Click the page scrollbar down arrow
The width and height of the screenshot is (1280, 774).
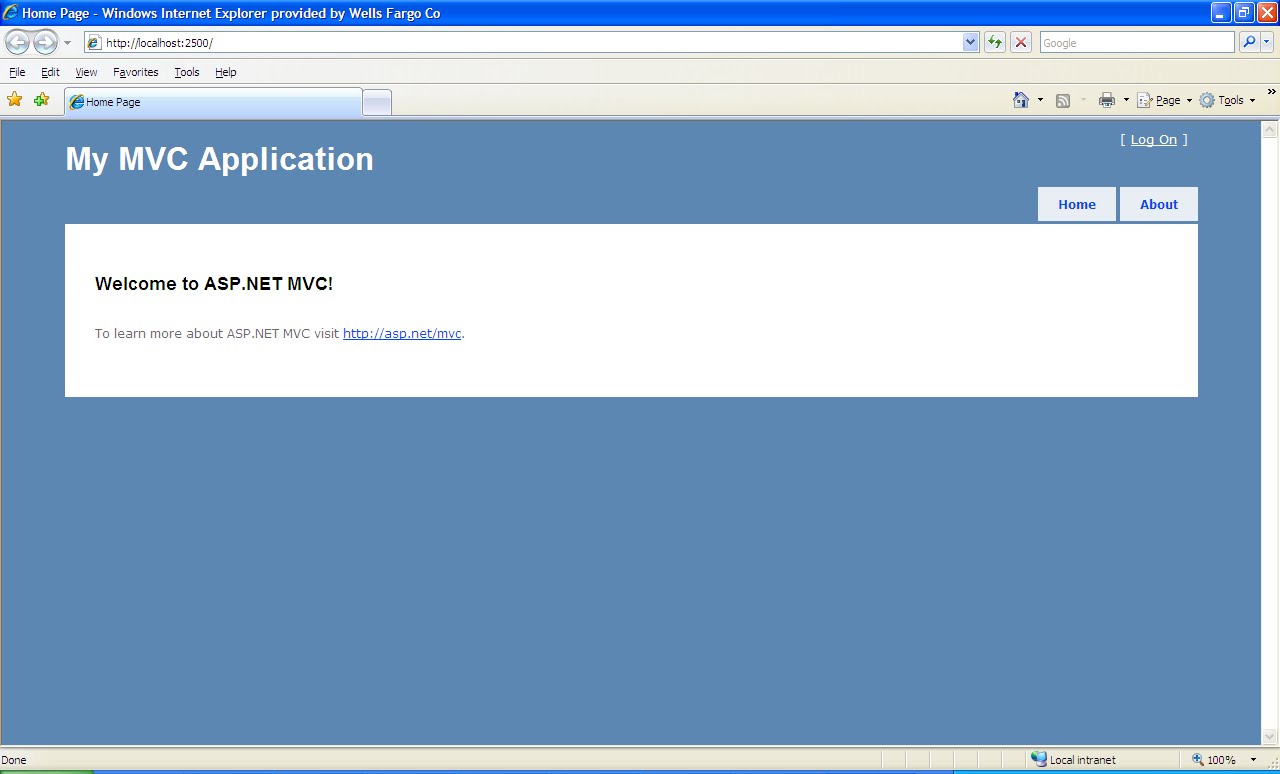pos(1270,737)
